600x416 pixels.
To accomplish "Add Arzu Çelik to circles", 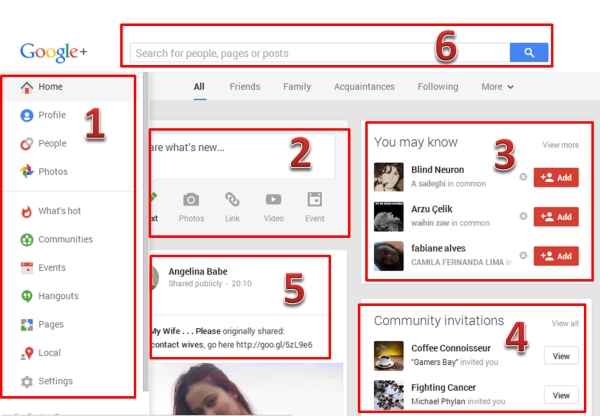I will (556, 217).
